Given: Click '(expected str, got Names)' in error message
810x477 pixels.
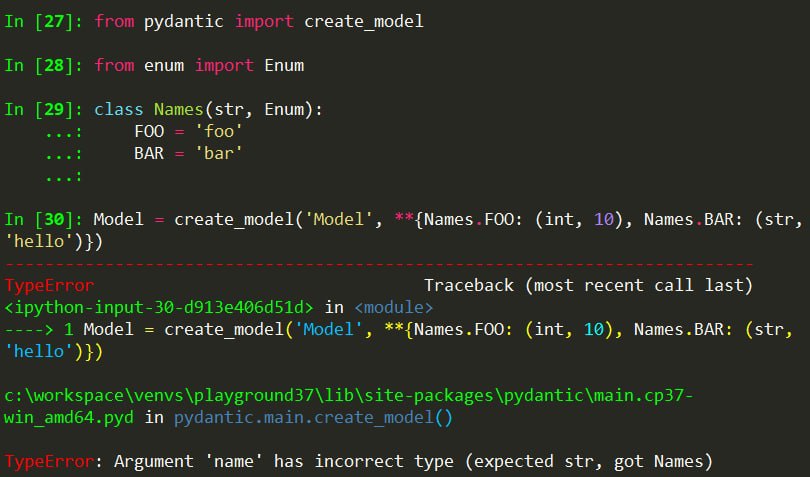Looking at the screenshot, I should click(x=589, y=461).
